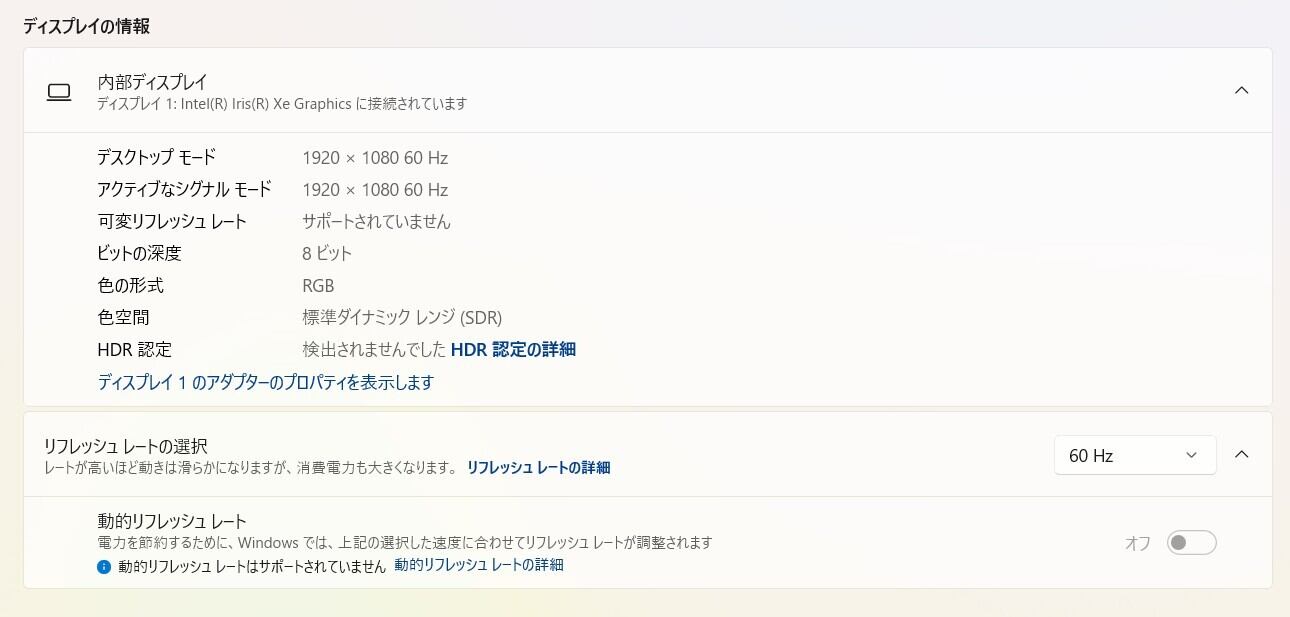The image size is (1290, 617).
Task: Click the blue info icon beside 動的リフレッシュ レート notice
Action: point(103,566)
